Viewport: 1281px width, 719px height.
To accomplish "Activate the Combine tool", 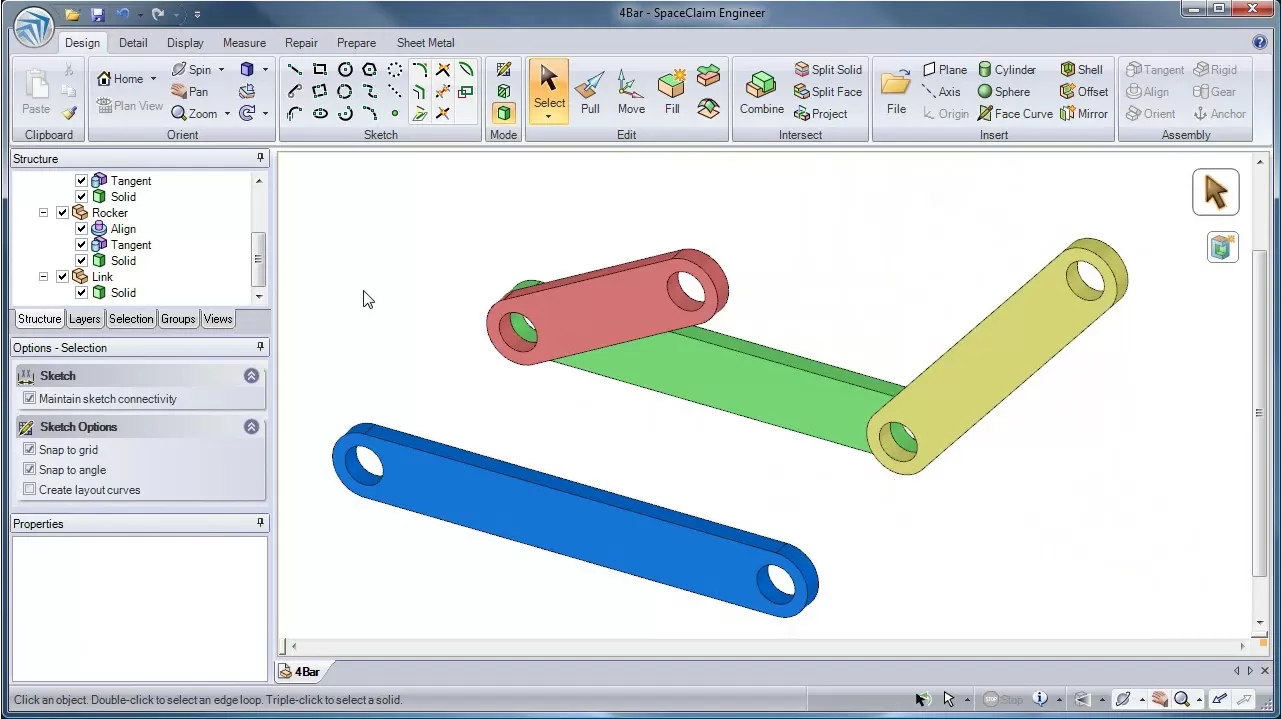I will point(762,92).
